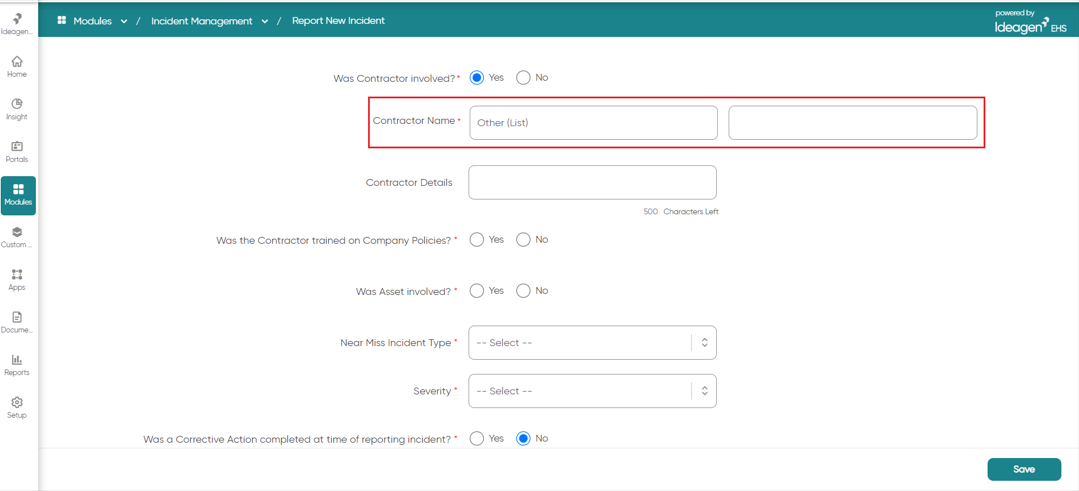Image resolution: width=1079 pixels, height=491 pixels.
Task: Select Yes for Contractor trained on Company Policies
Action: tap(476, 240)
